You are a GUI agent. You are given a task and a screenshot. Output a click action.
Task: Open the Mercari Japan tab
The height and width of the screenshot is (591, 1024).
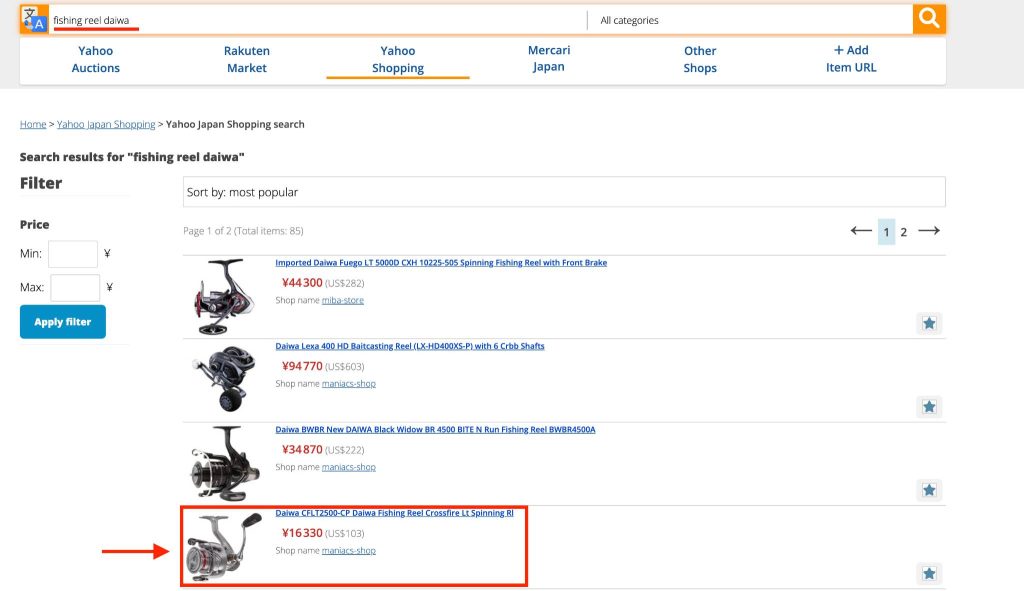pyautogui.click(x=549, y=58)
